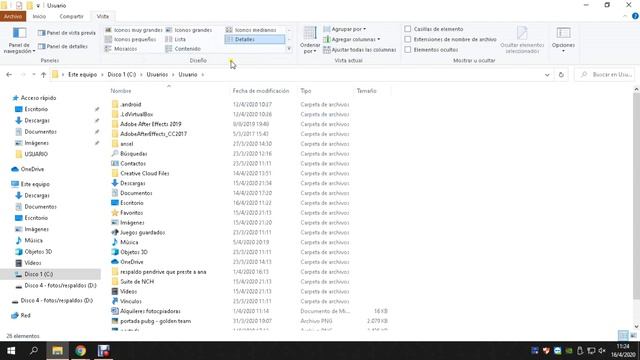Select Iconos muy grandes layout

pos(133,30)
